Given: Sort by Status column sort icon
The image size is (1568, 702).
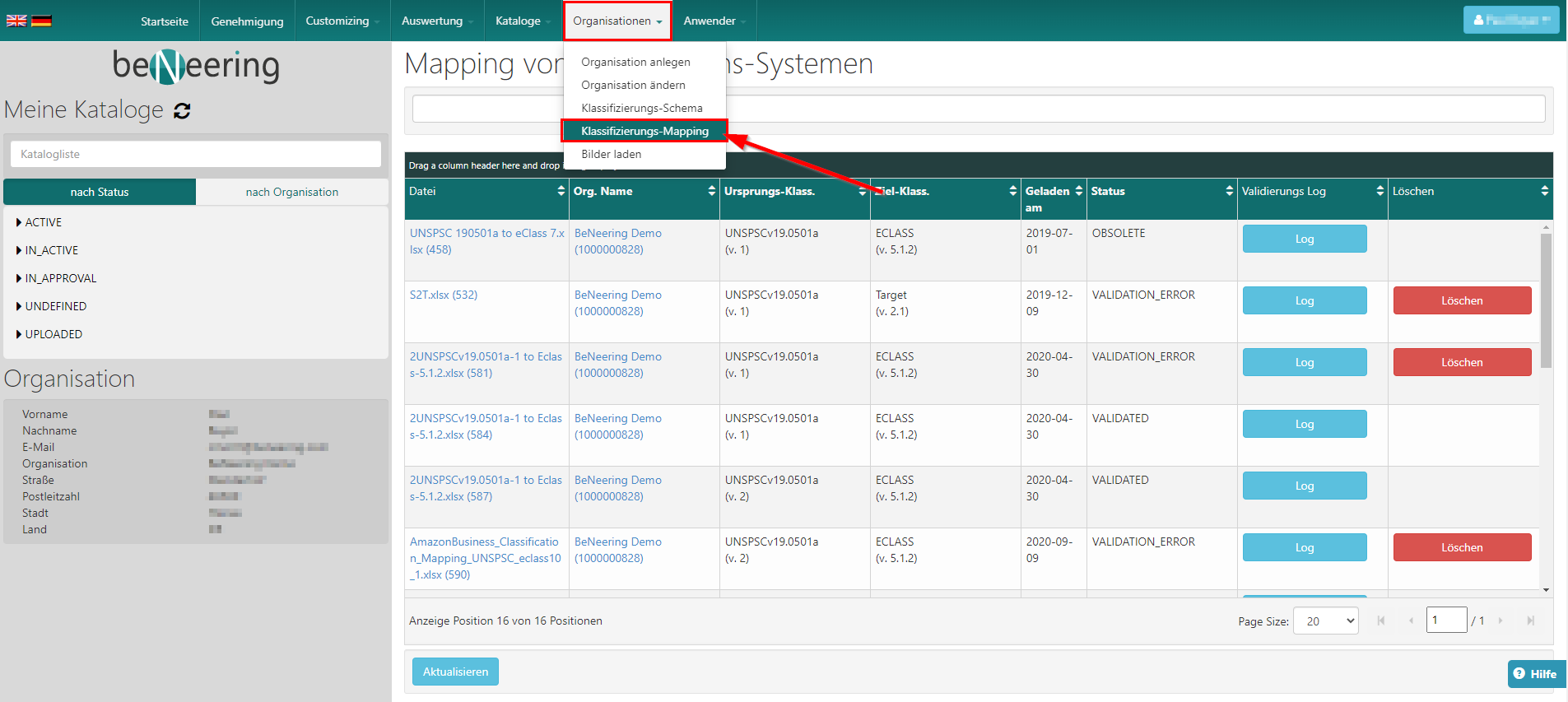Looking at the screenshot, I should [1229, 191].
